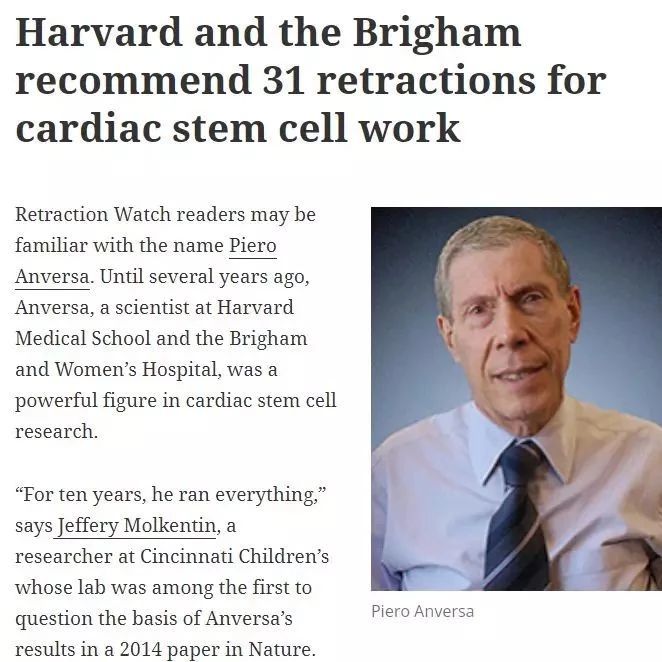Image resolution: width=662 pixels, height=662 pixels.
Task: Open the Jeffery Molkentin hyperlink
Action: (x=137, y=526)
